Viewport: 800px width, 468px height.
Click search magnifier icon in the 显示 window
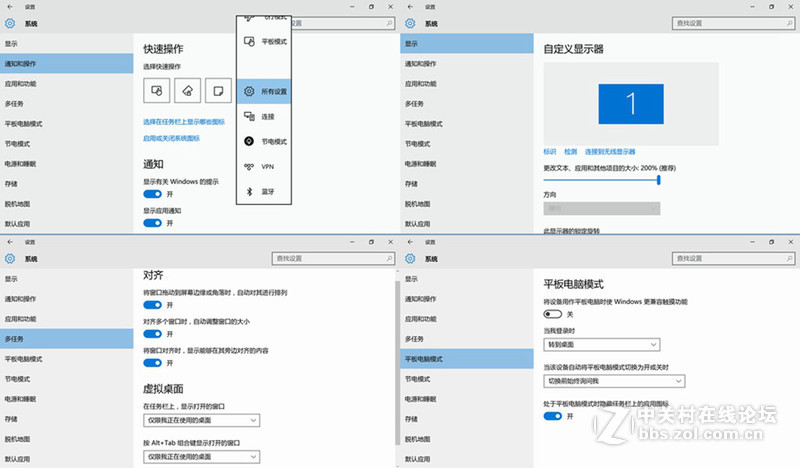pos(789,23)
